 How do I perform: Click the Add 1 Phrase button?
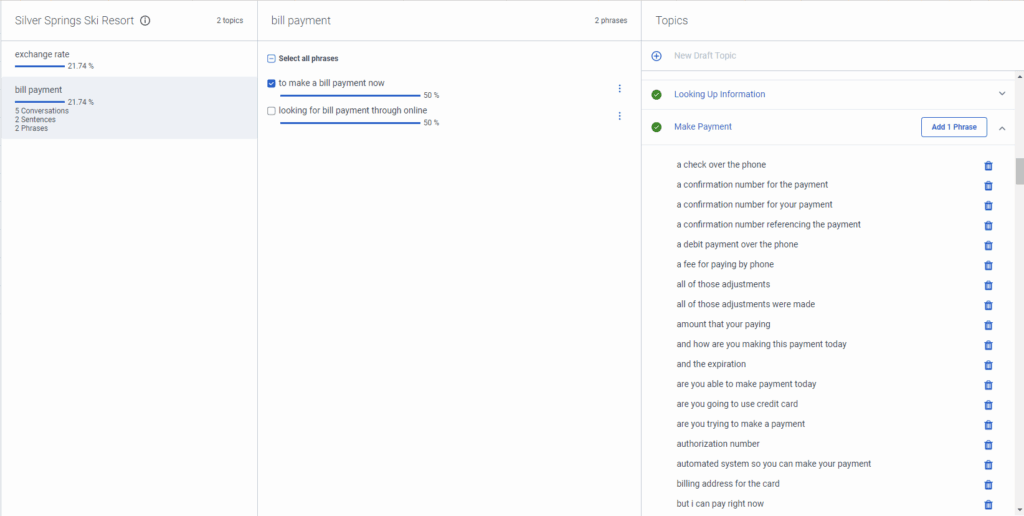(953, 127)
